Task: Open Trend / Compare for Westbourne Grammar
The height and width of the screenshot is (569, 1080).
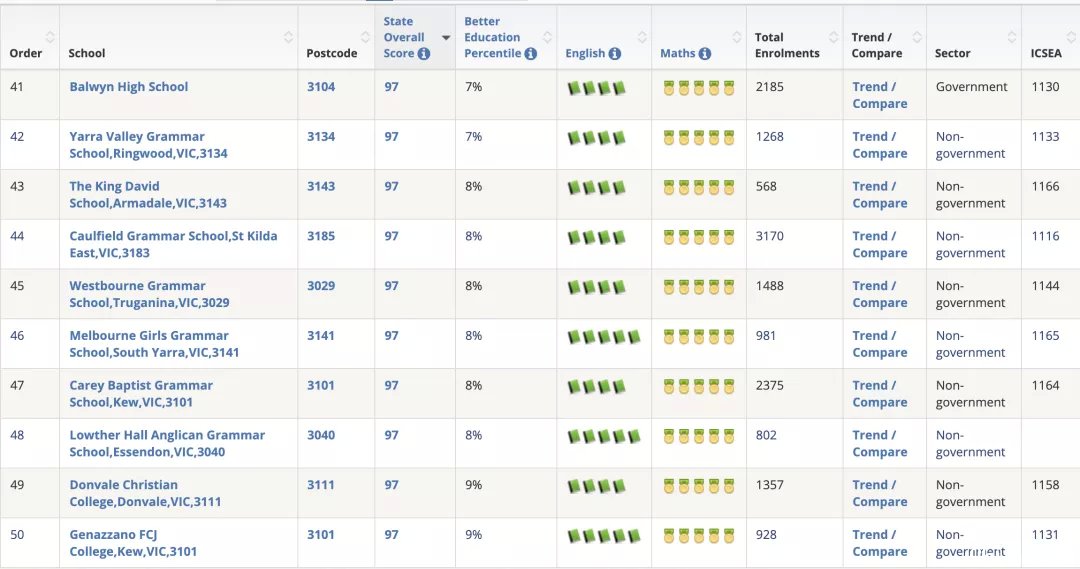Action: (x=880, y=294)
